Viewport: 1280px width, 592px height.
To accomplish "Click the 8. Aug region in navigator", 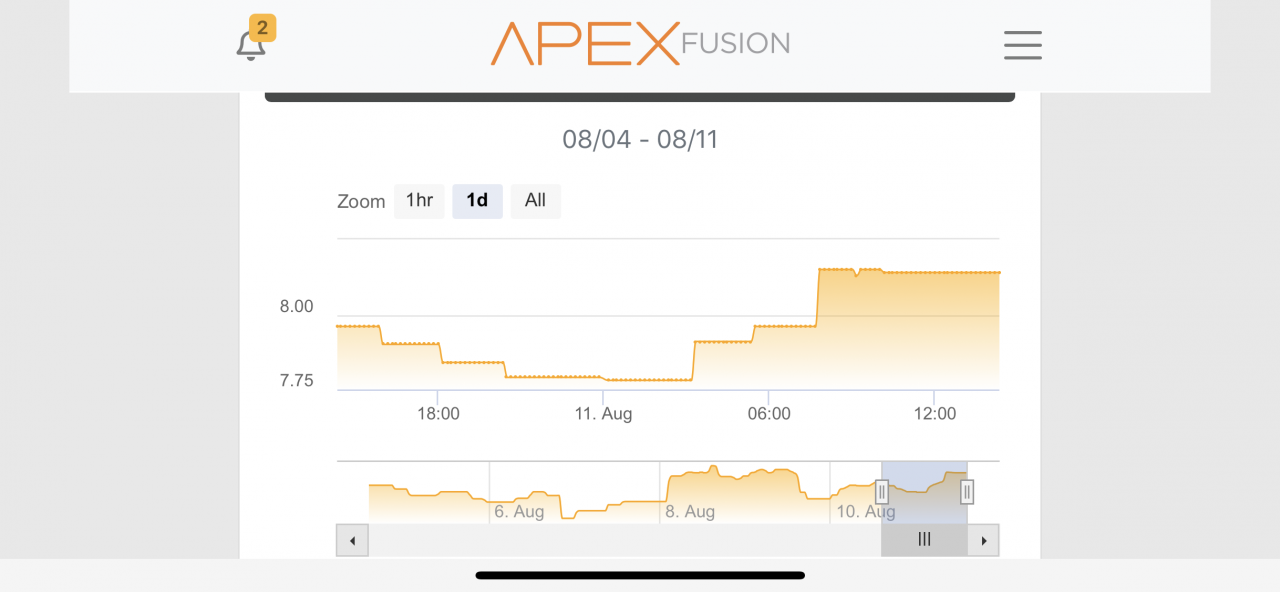I will point(690,512).
